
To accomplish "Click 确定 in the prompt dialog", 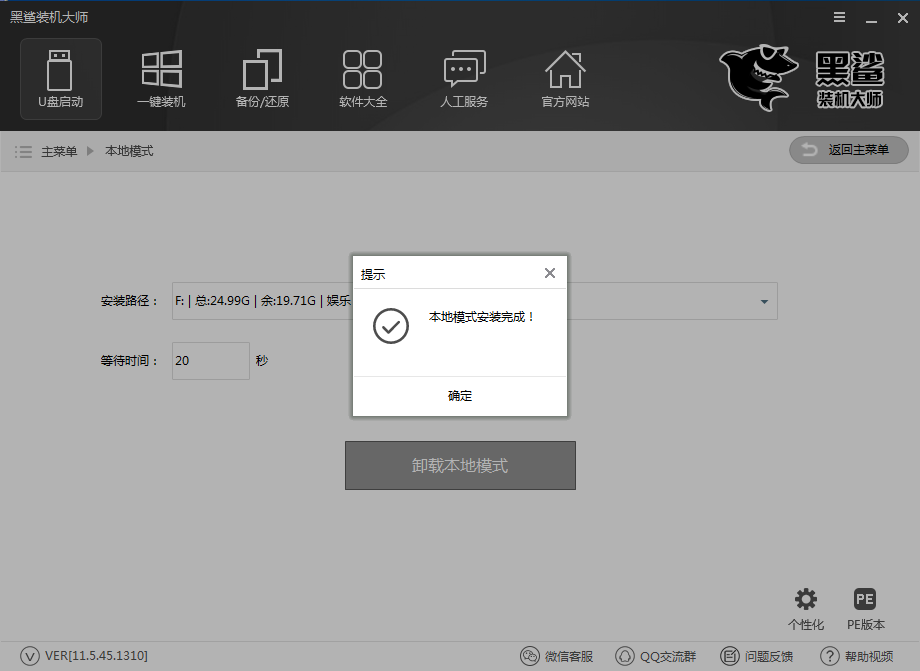I will point(460,396).
